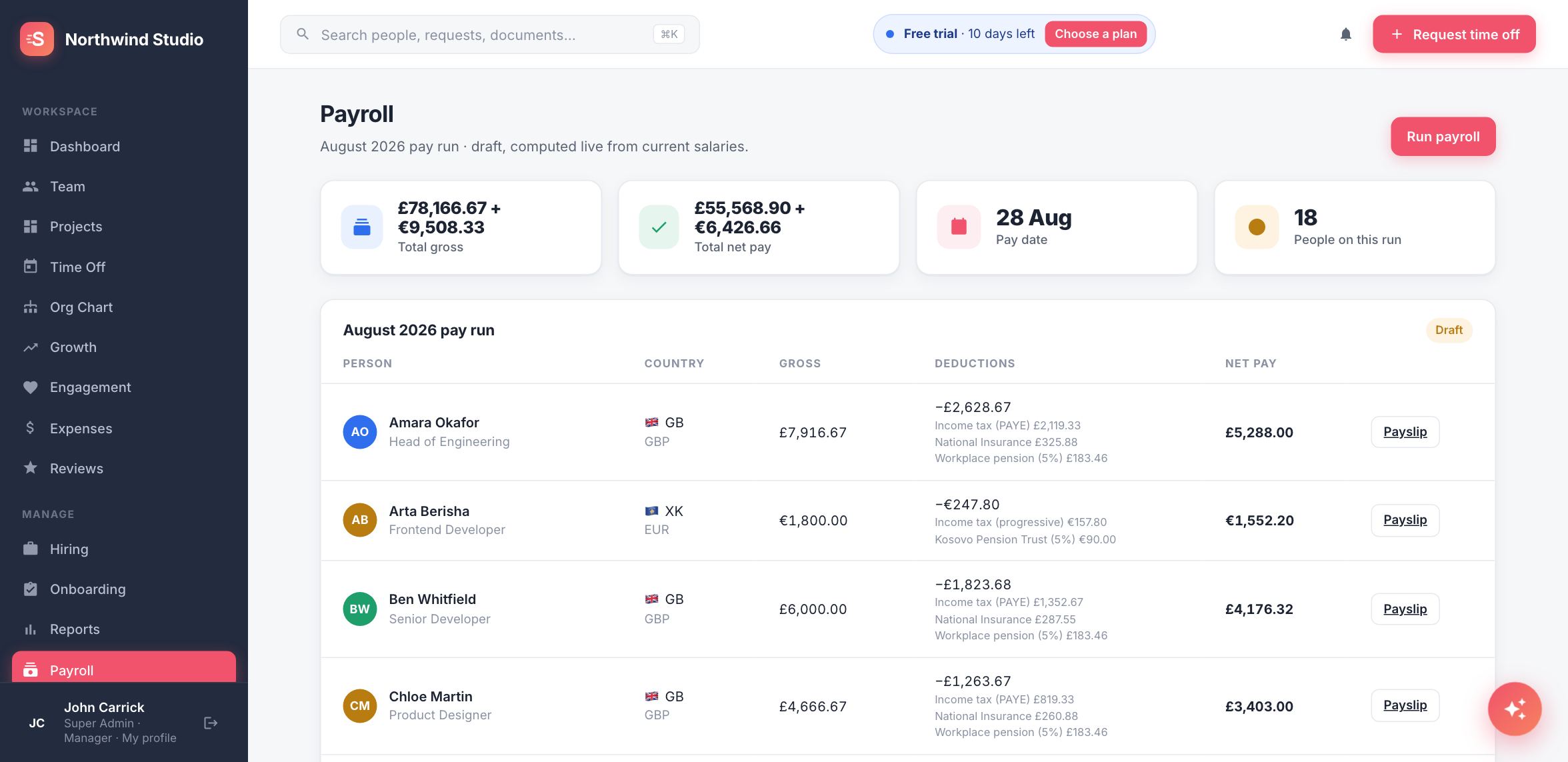1568x762 pixels.
Task: Open Arta Berisha's Payslip
Action: tap(1405, 520)
